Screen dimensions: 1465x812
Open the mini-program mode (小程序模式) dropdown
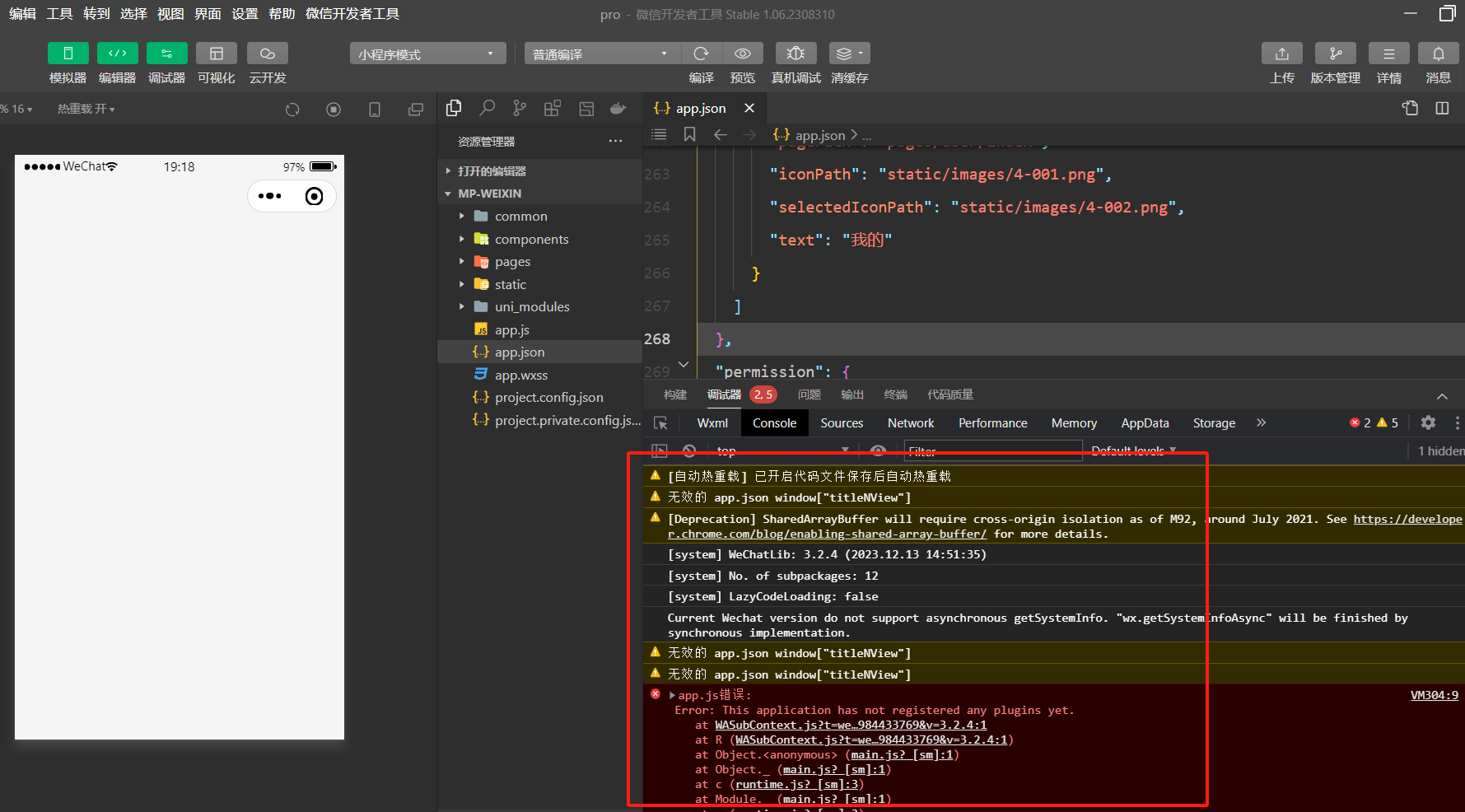(x=427, y=54)
